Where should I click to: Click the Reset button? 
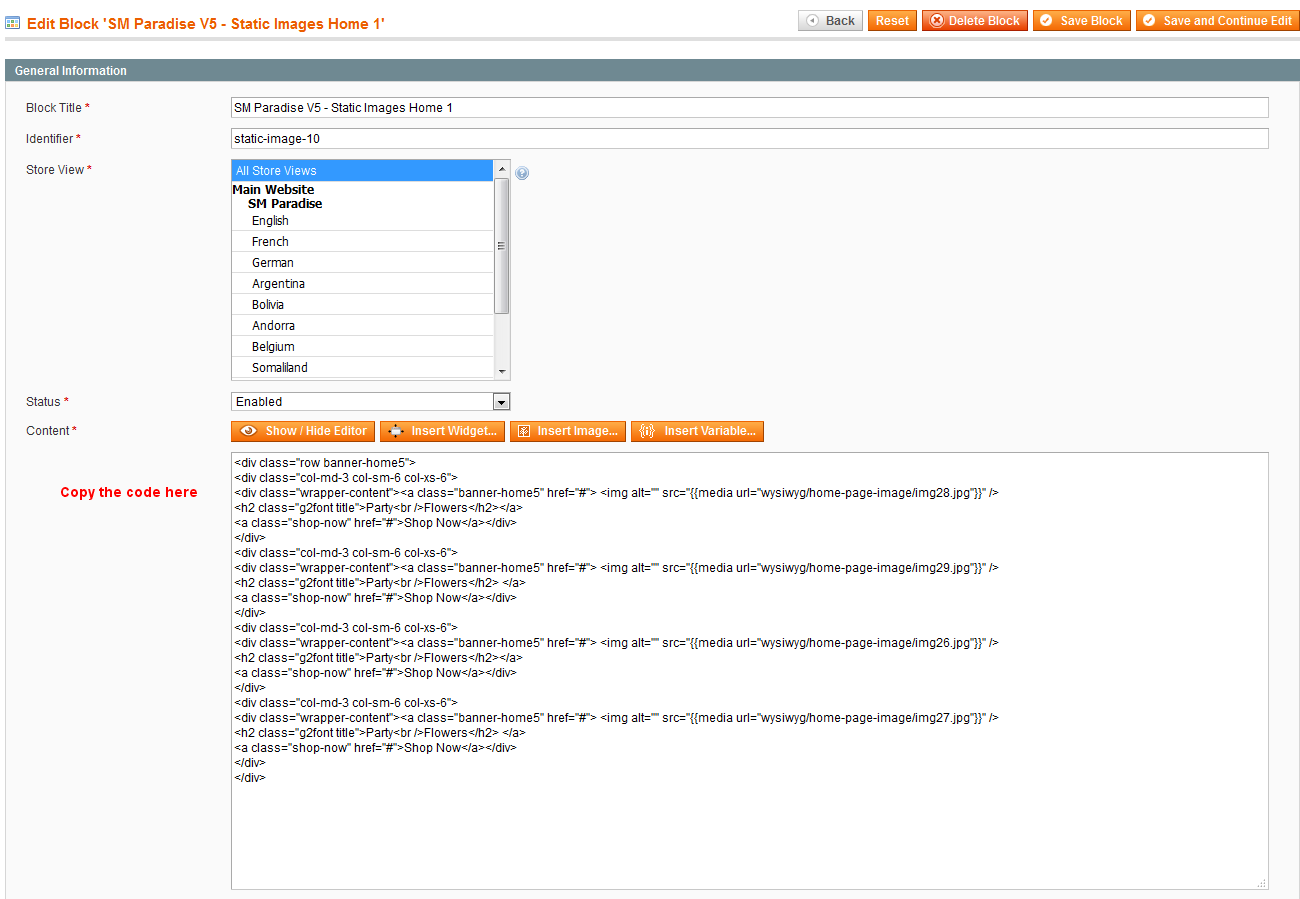point(892,21)
